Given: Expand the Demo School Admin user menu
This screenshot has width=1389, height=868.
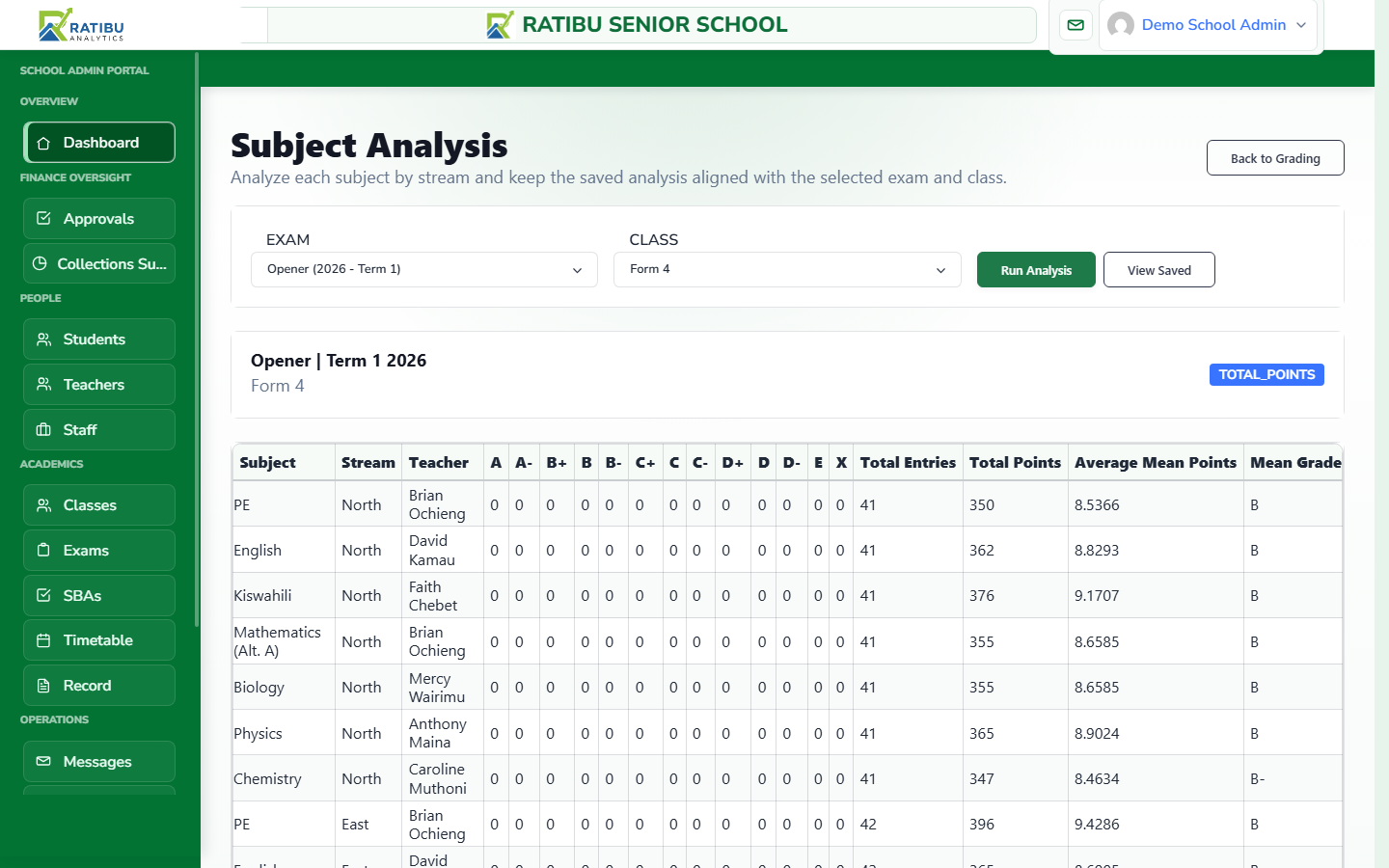Looking at the screenshot, I should point(1208,25).
